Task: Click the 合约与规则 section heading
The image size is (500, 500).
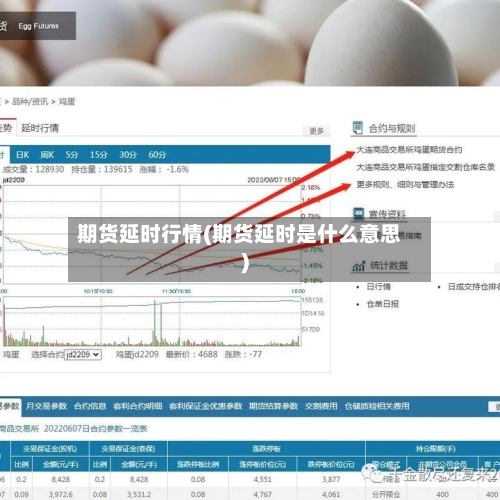Action: coord(392,128)
